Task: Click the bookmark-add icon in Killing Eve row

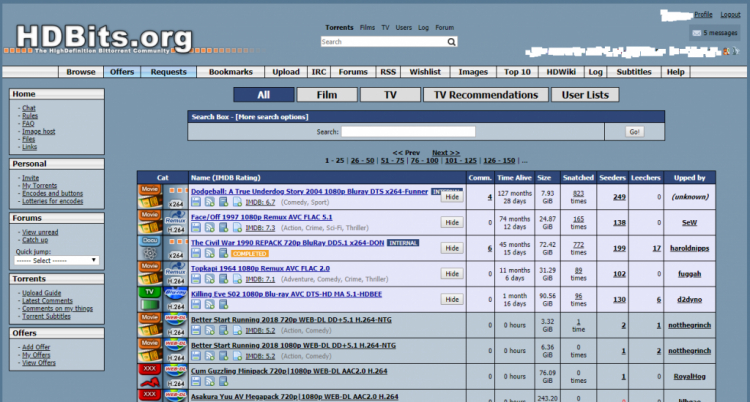Action: tap(223, 304)
